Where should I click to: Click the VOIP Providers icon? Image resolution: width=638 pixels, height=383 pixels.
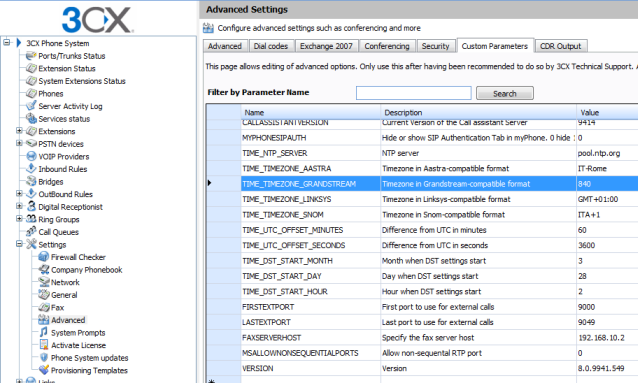(x=31, y=156)
